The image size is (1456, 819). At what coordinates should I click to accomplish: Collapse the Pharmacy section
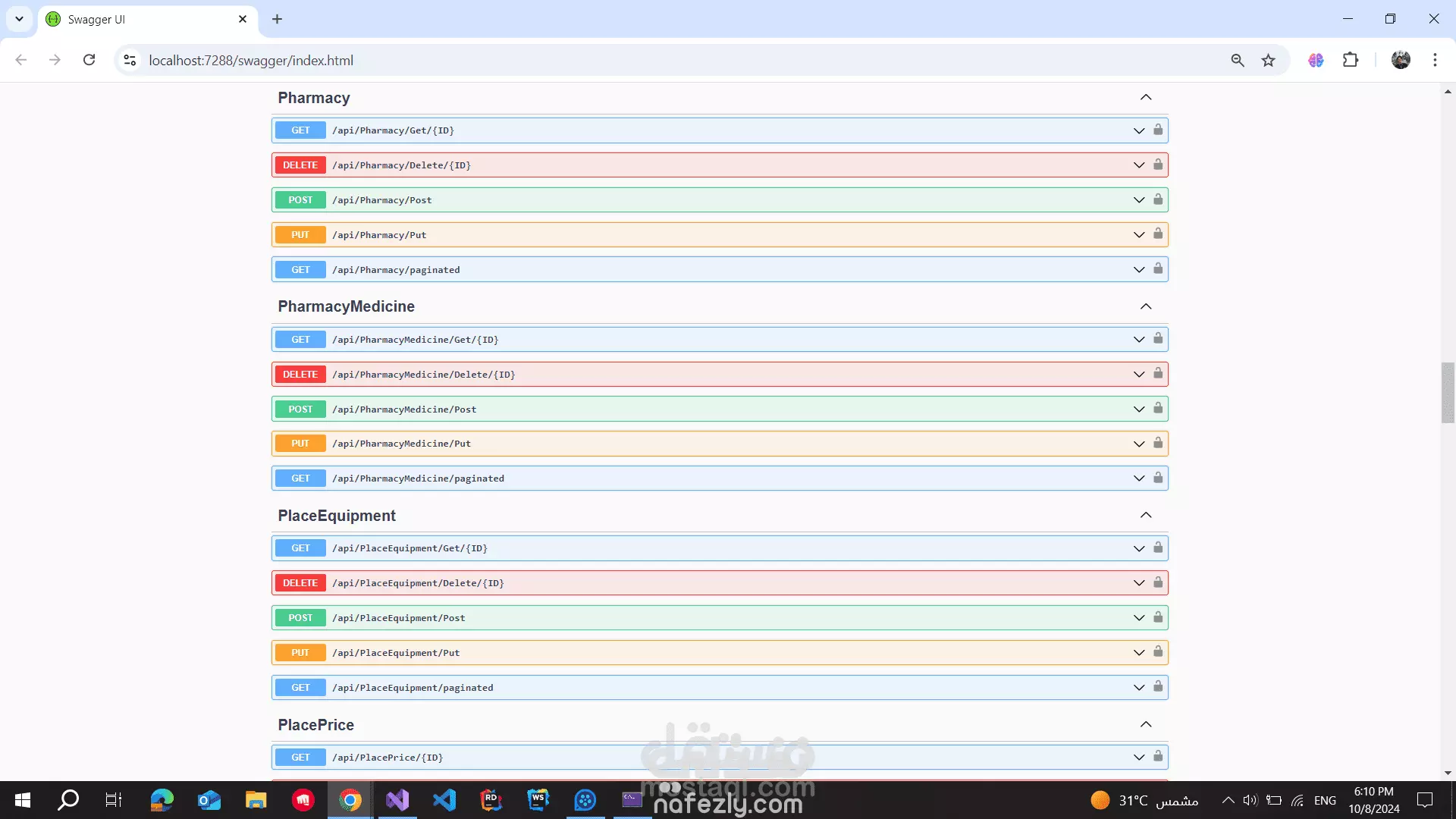(x=1146, y=97)
